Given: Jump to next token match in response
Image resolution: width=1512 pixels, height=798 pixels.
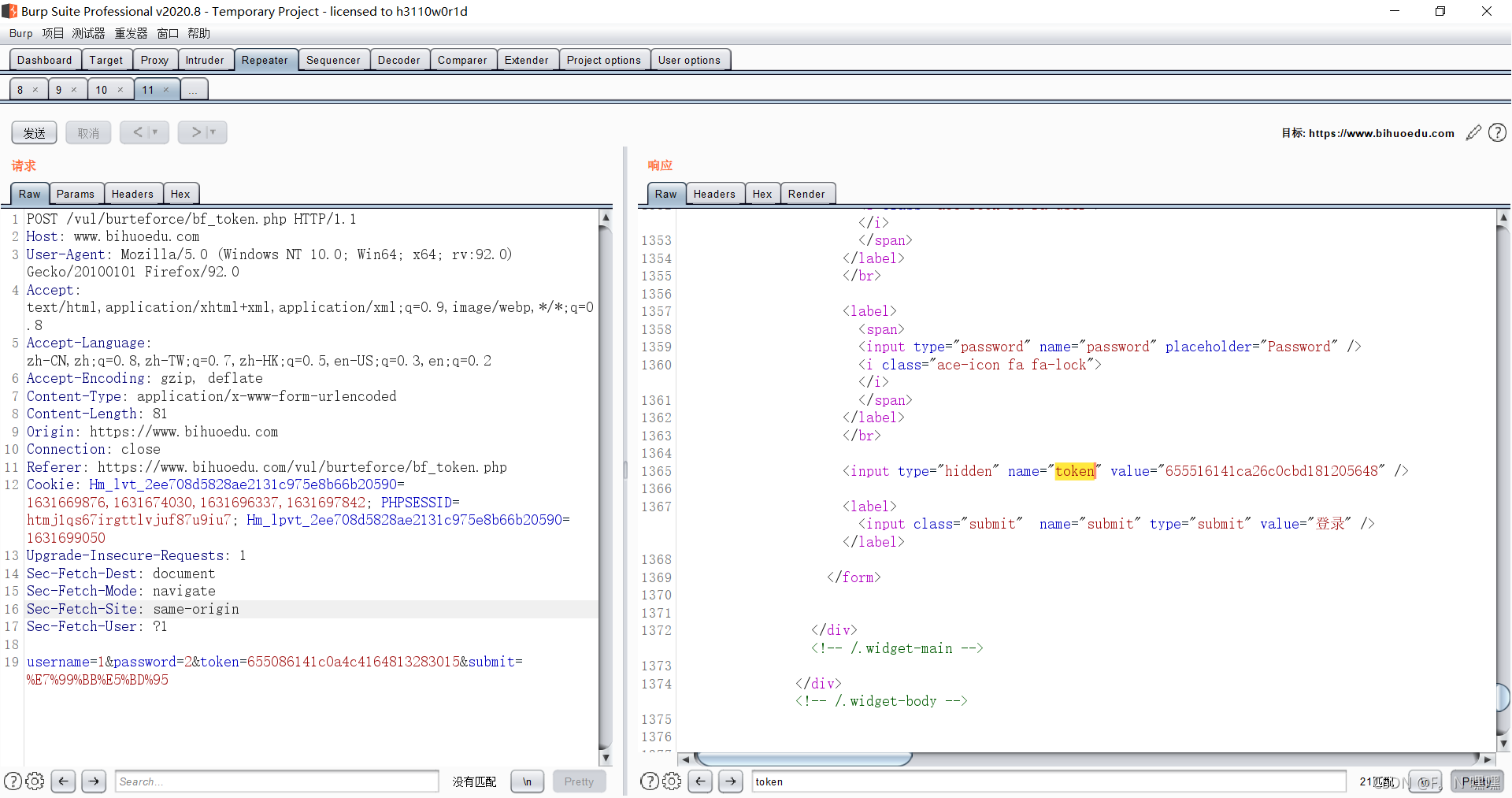Looking at the screenshot, I should pyautogui.click(x=731, y=781).
